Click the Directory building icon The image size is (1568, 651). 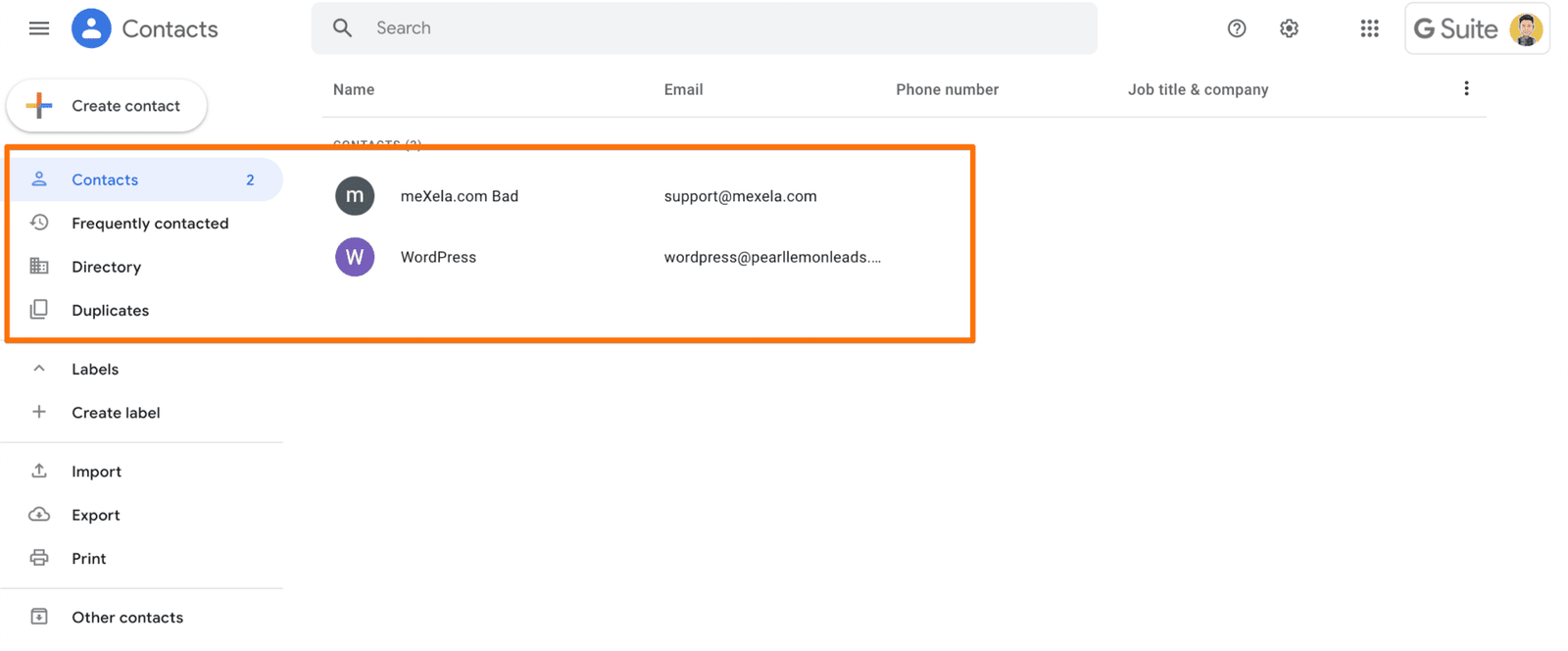[x=39, y=266]
